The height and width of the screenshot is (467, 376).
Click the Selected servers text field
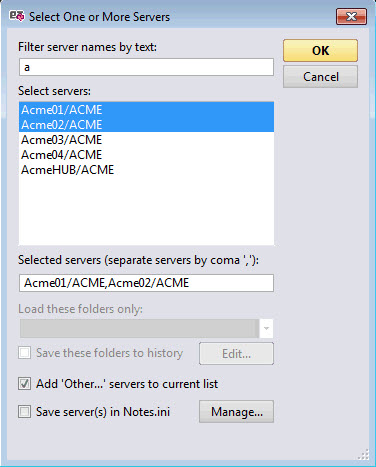pos(146,283)
